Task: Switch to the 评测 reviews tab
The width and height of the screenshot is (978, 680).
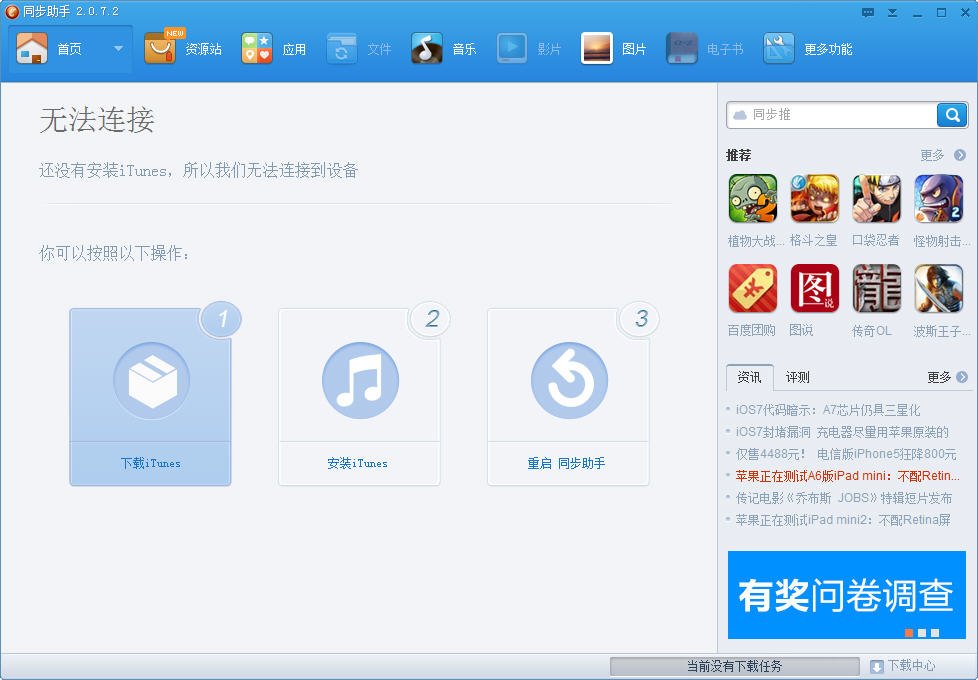Action: click(x=797, y=377)
